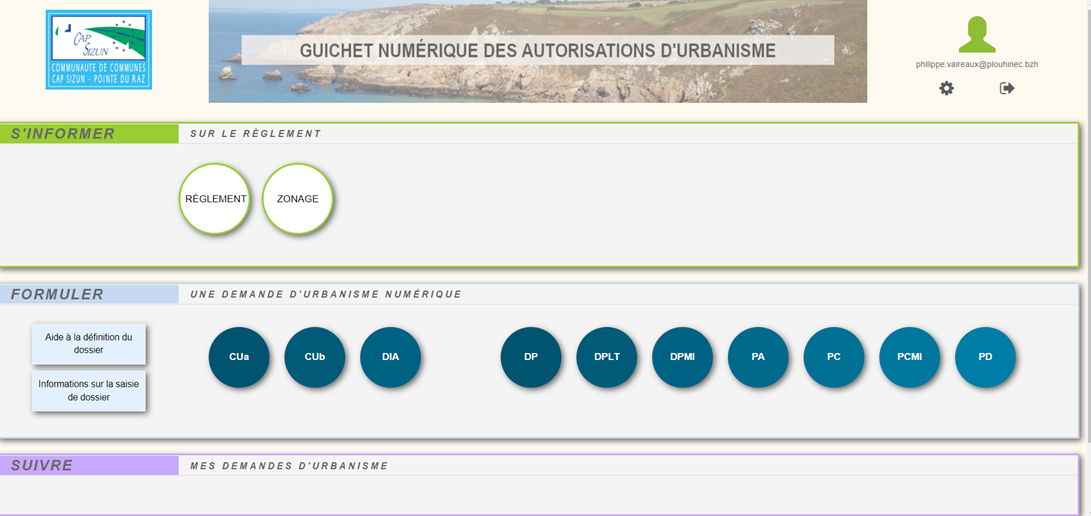Click the S'INFORMER section header

(x=89, y=134)
